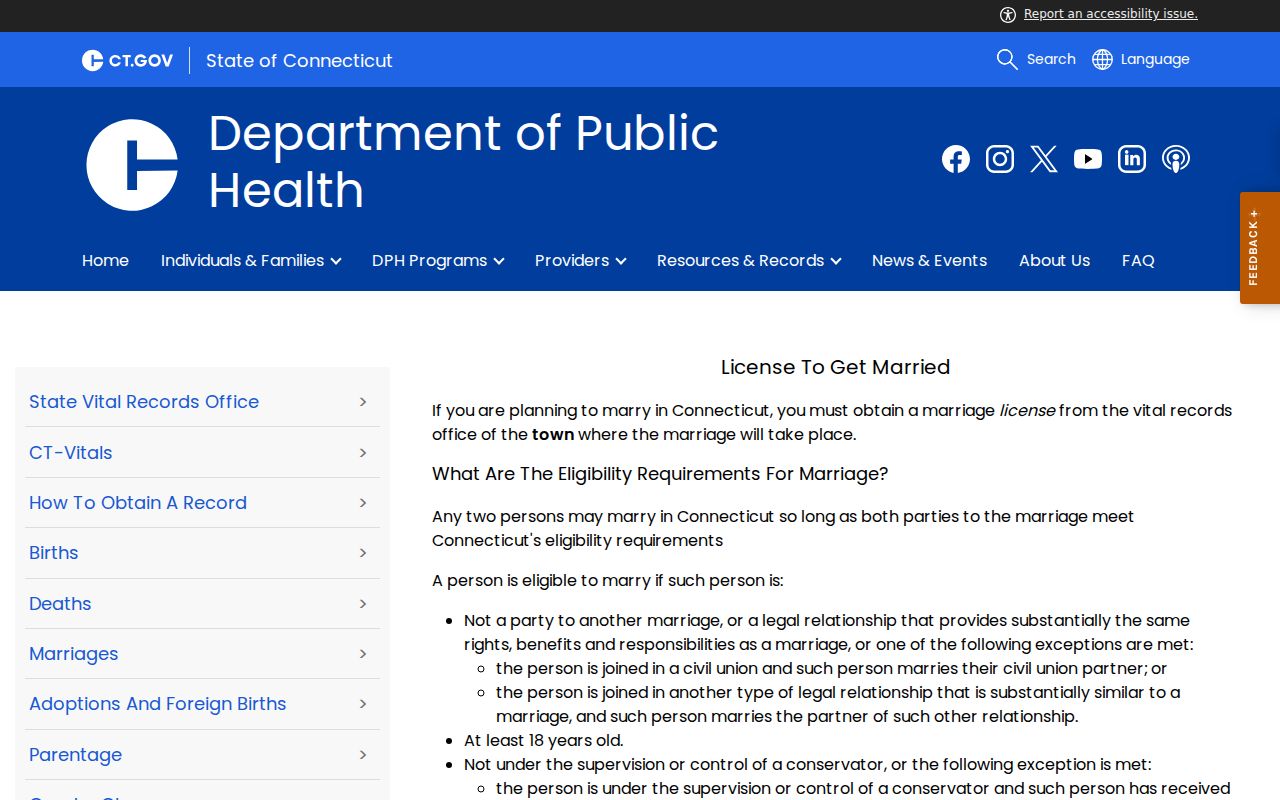Click the Search magnifier icon

pos(1007,59)
